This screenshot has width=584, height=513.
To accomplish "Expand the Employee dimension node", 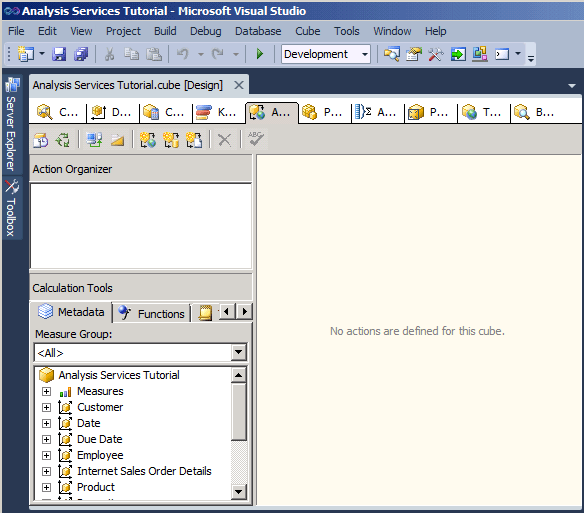I will coord(46,456).
